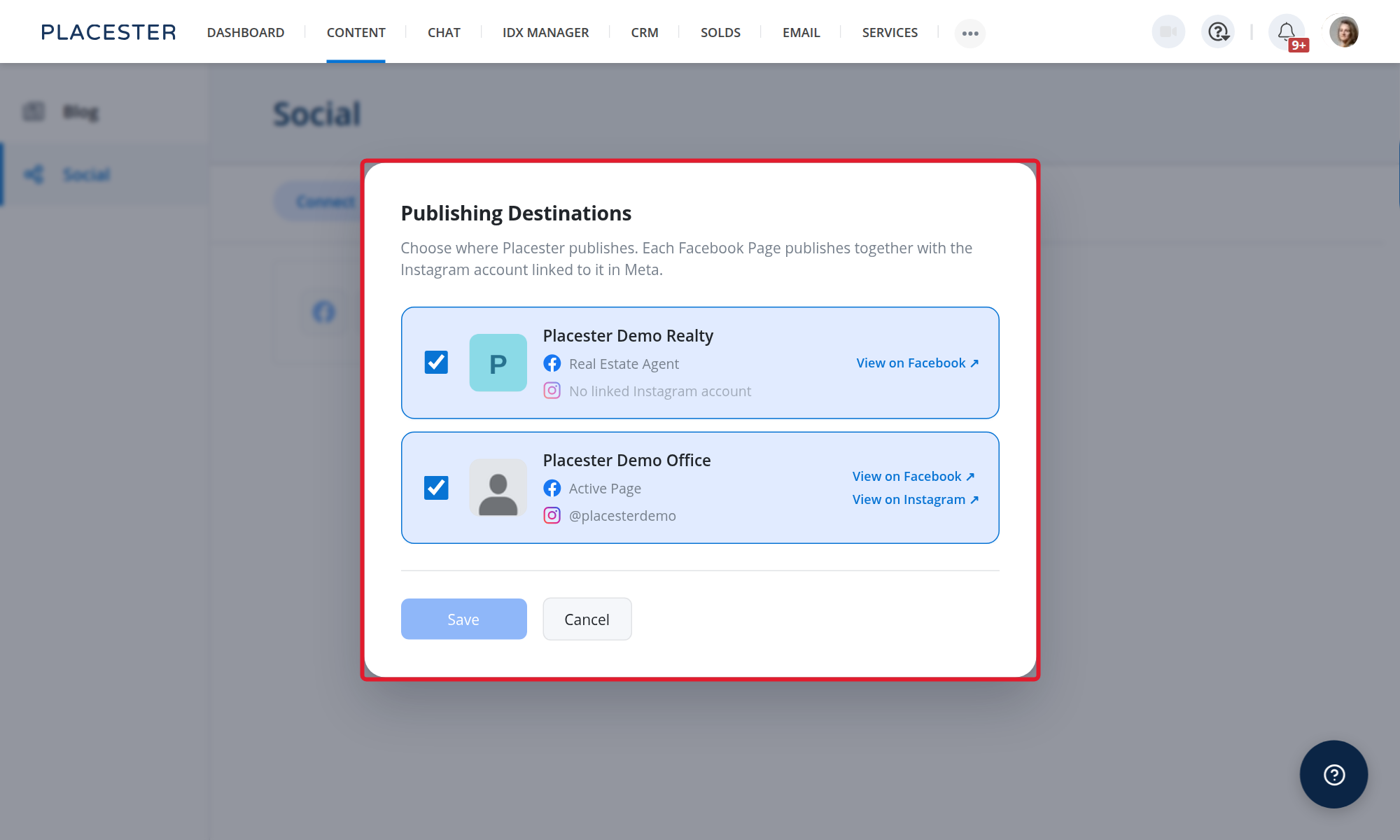The width and height of the screenshot is (1400, 840).
Task: Open the user profile avatar menu
Action: coord(1343,31)
